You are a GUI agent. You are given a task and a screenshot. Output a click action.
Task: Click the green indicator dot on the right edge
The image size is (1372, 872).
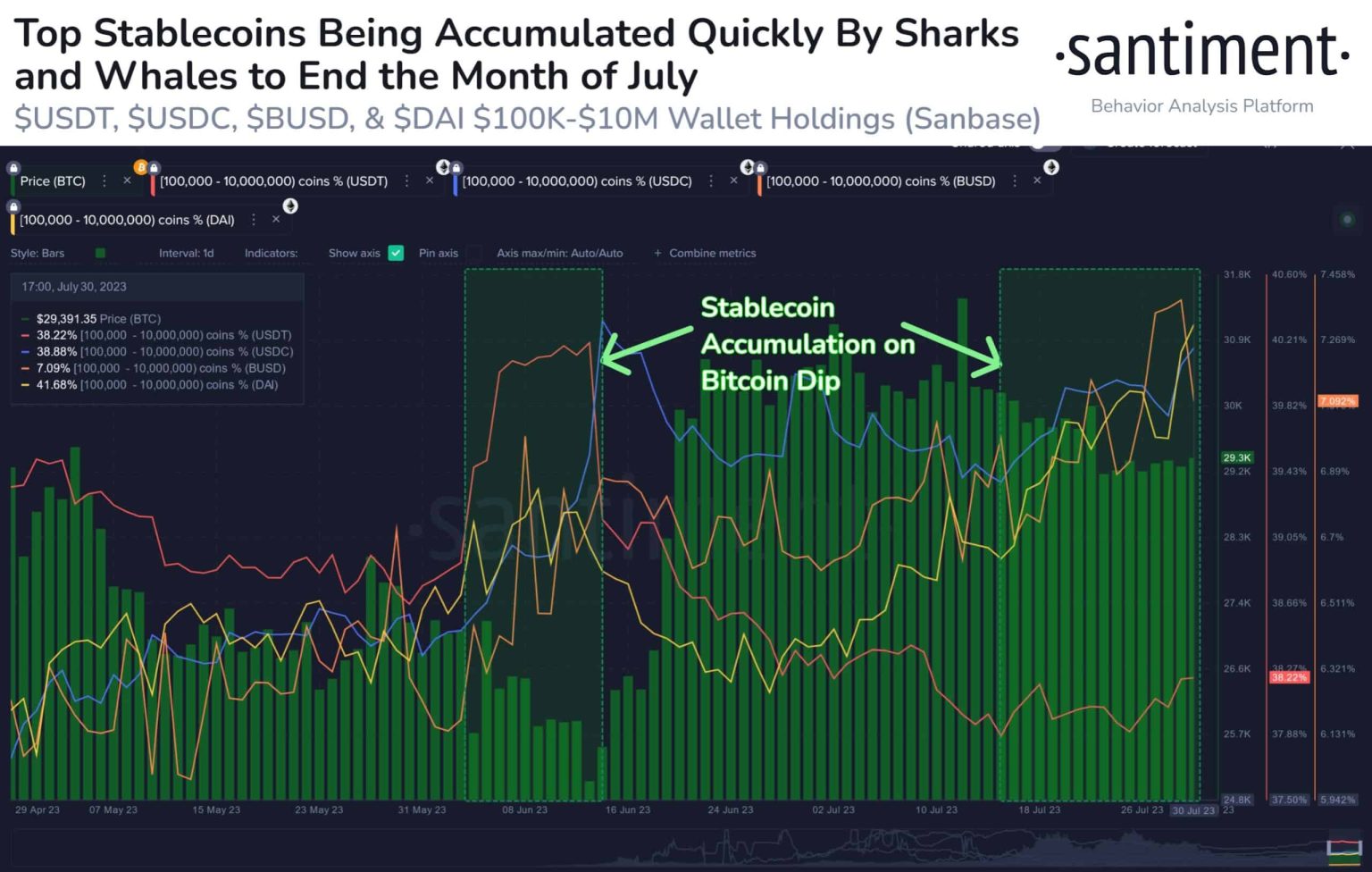pos(1349,219)
